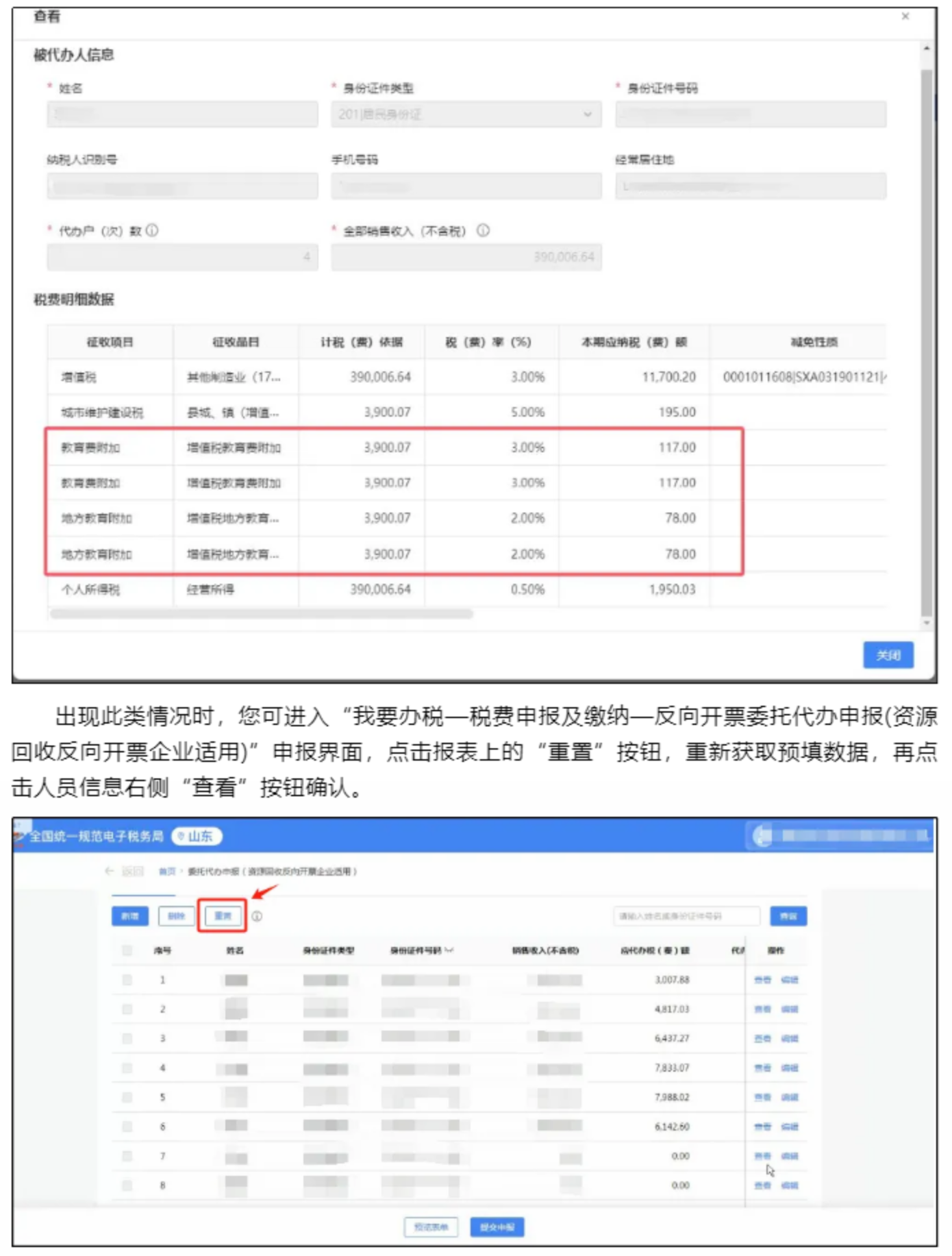This screenshot has height=1256, width=952.
Task: Close the 查看 dialog with X icon
Action: (x=905, y=16)
